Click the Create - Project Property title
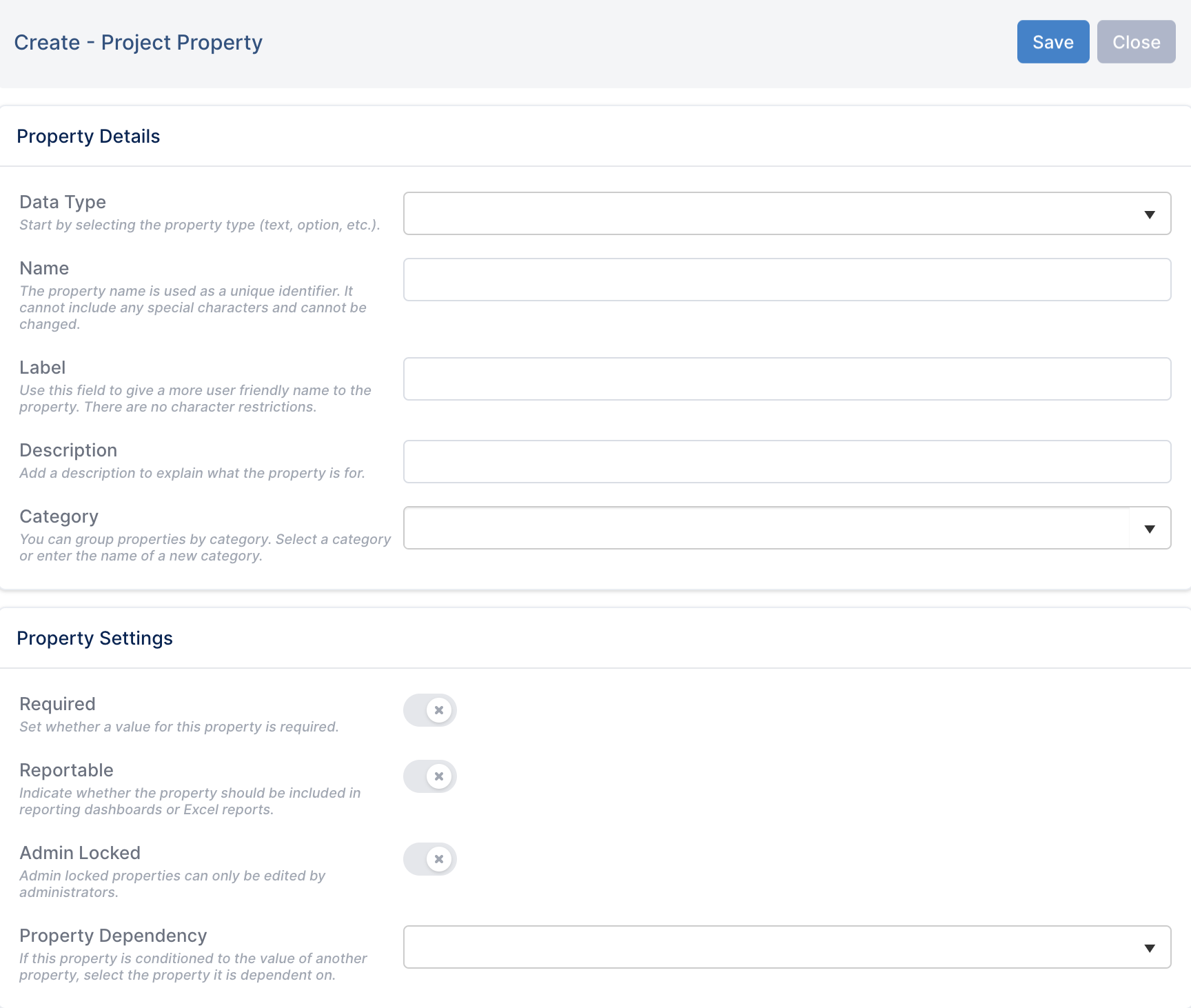1191x1008 pixels. [139, 43]
